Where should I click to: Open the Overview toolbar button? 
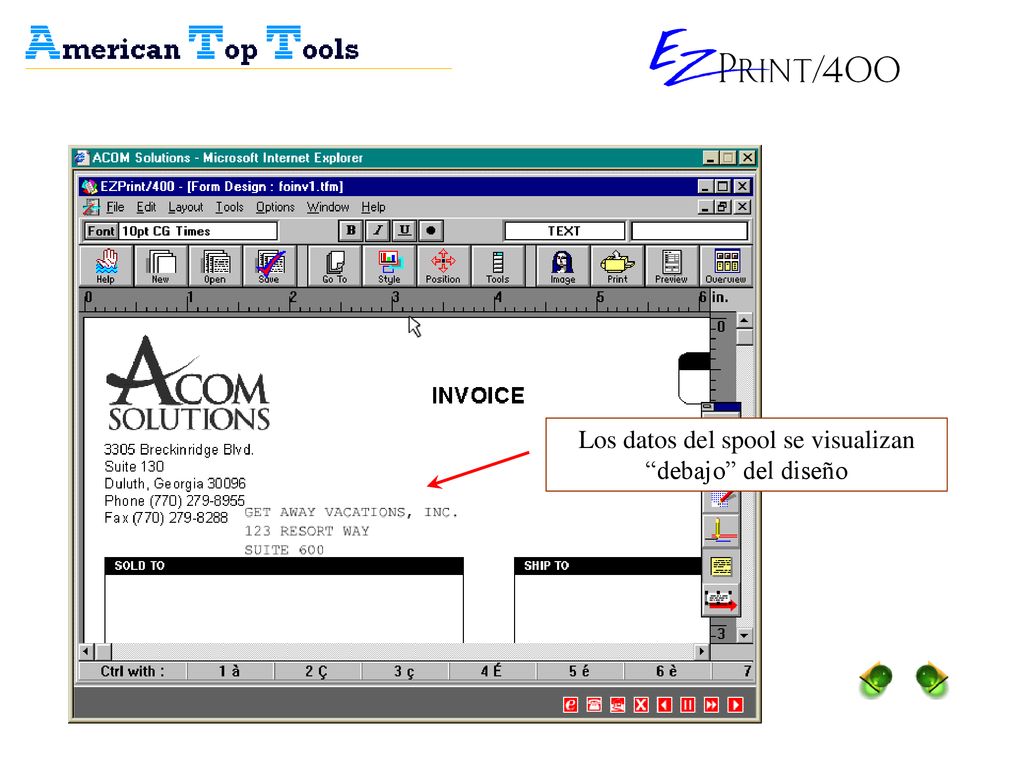[x=726, y=266]
